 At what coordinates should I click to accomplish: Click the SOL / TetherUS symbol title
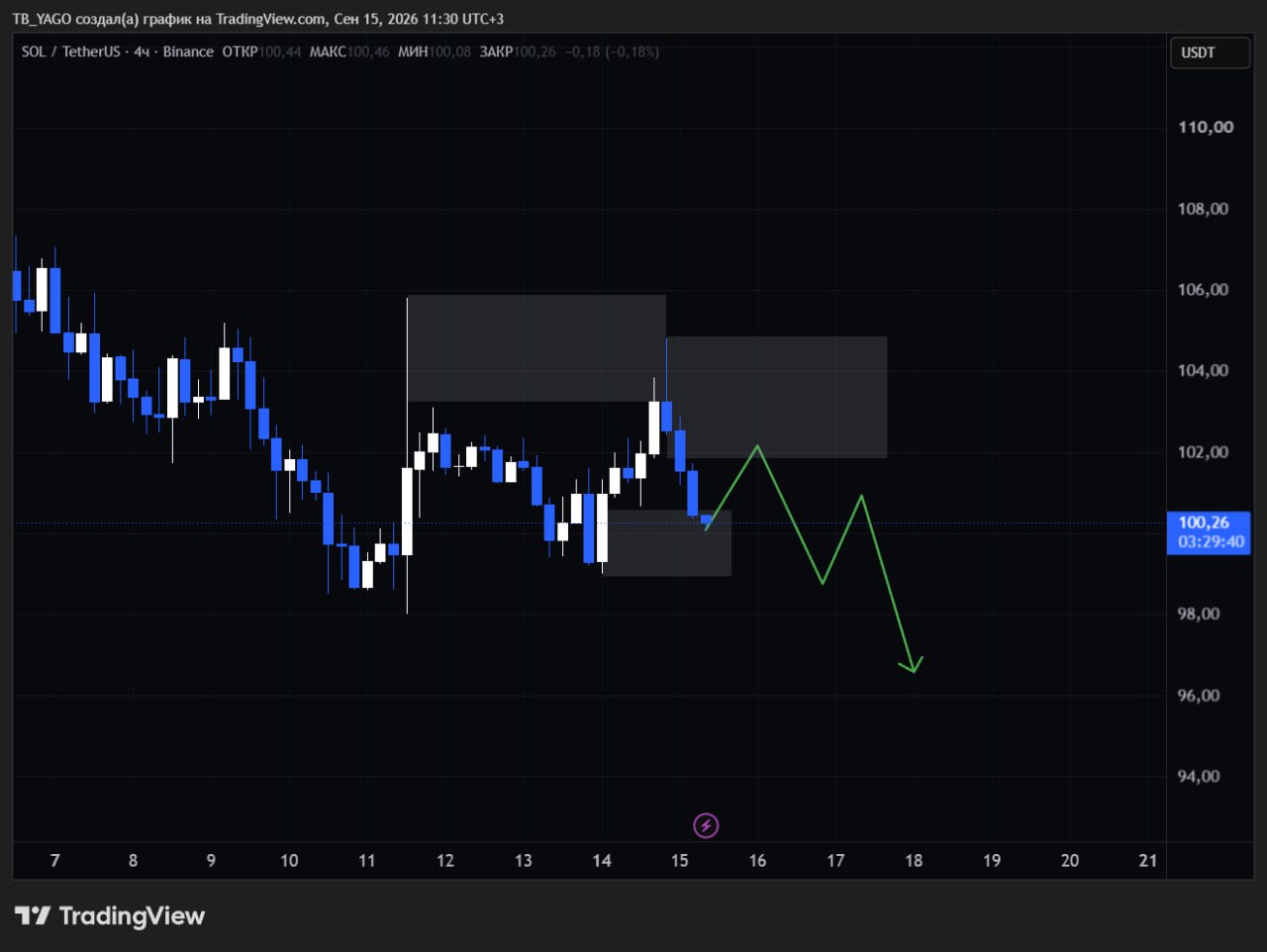[70, 51]
